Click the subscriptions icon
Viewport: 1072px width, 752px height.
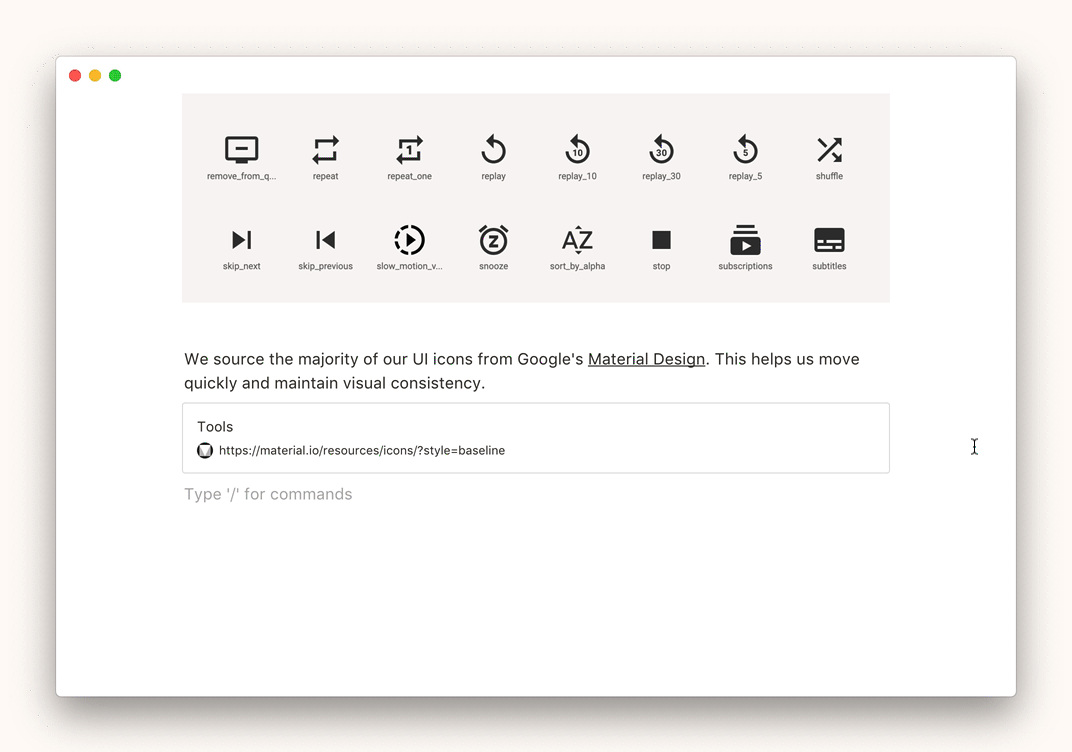(x=745, y=240)
